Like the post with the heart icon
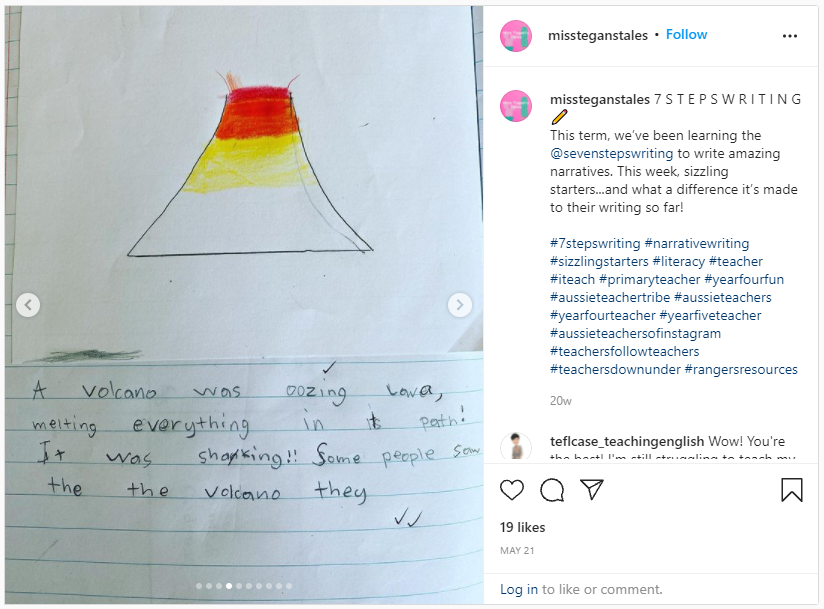 pos(511,490)
